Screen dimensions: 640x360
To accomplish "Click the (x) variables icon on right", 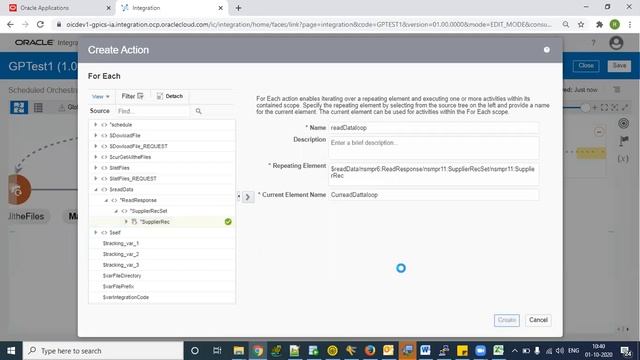I will (x=622, y=158).
